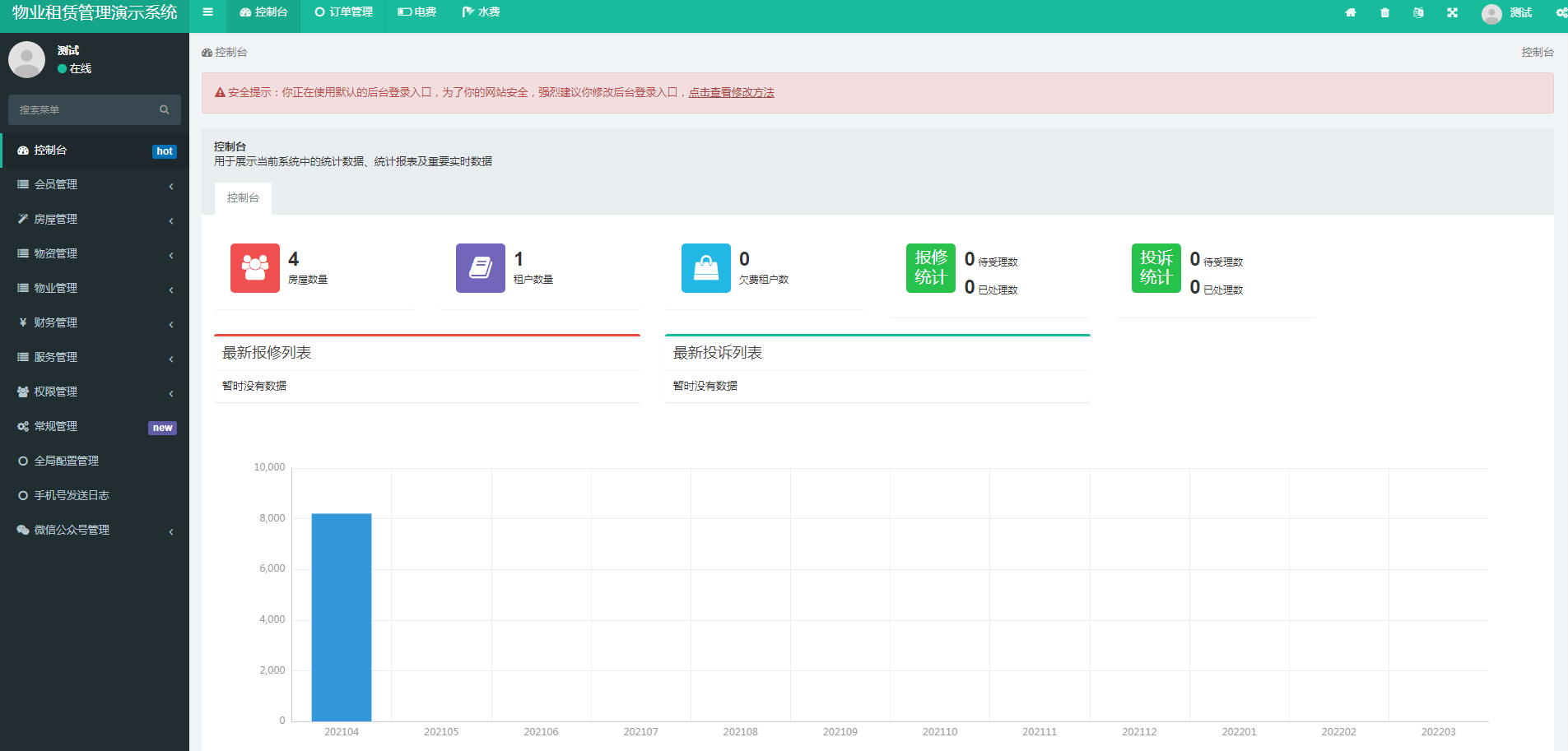
Task: Open the 点击查看修改方法 security link
Action: point(731,93)
